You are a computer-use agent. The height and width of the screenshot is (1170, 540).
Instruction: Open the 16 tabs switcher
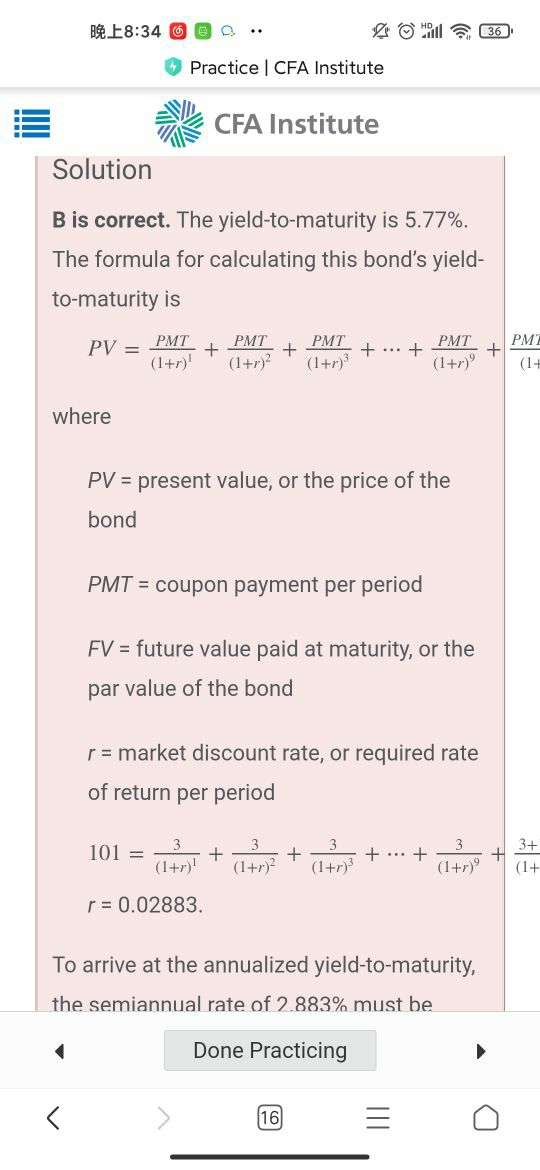(x=270, y=1117)
